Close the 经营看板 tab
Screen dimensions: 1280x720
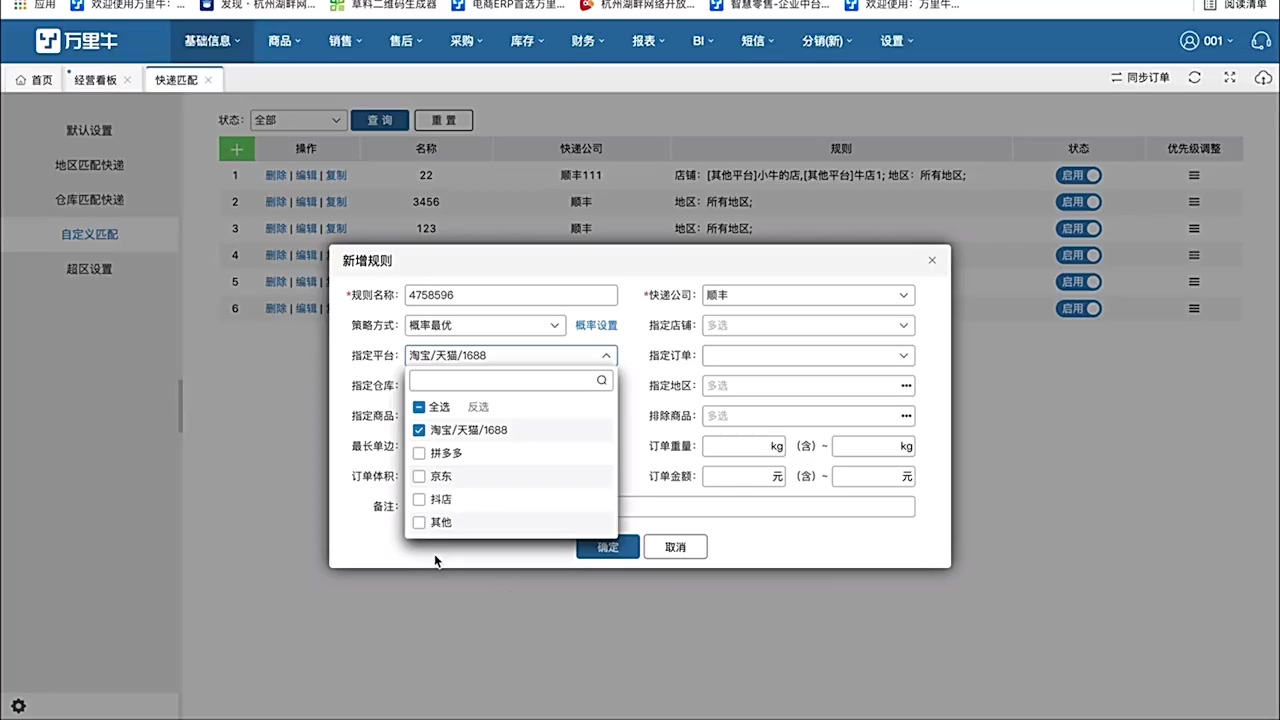(128, 80)
